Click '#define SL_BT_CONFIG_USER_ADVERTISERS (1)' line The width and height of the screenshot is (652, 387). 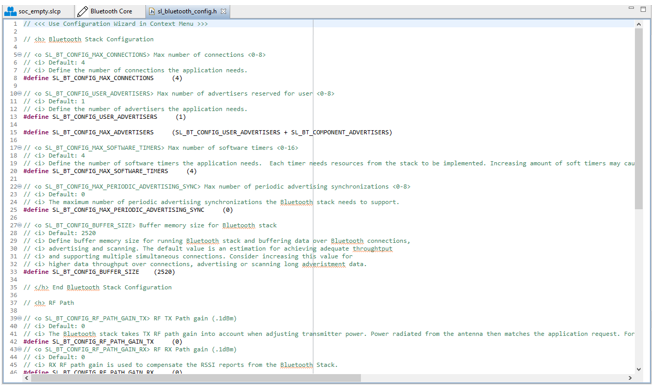point(104,117)
